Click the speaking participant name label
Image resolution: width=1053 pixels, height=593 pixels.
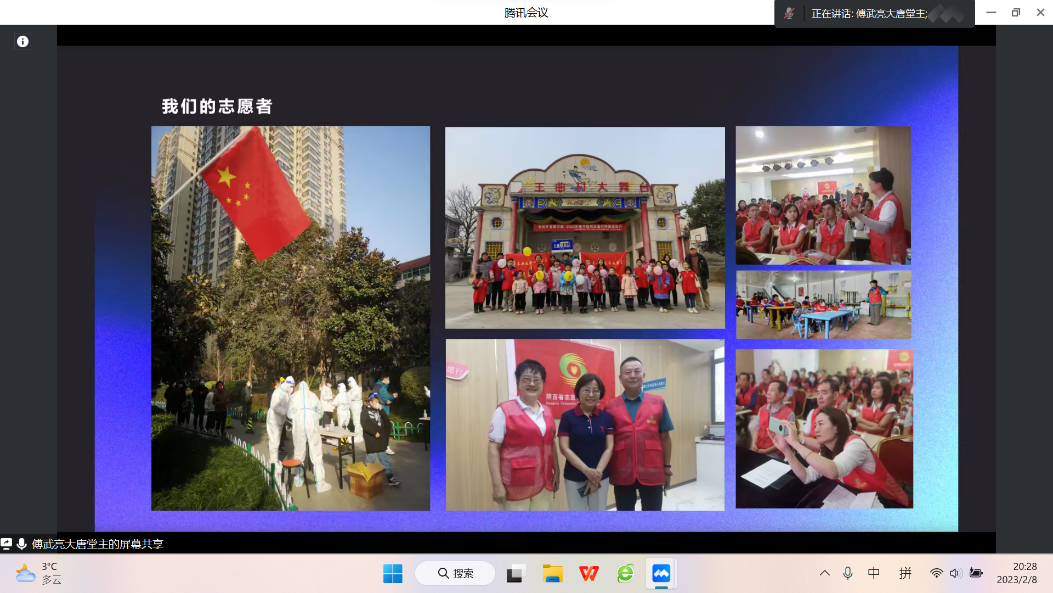pyautogui.click(x=870, y=13)
